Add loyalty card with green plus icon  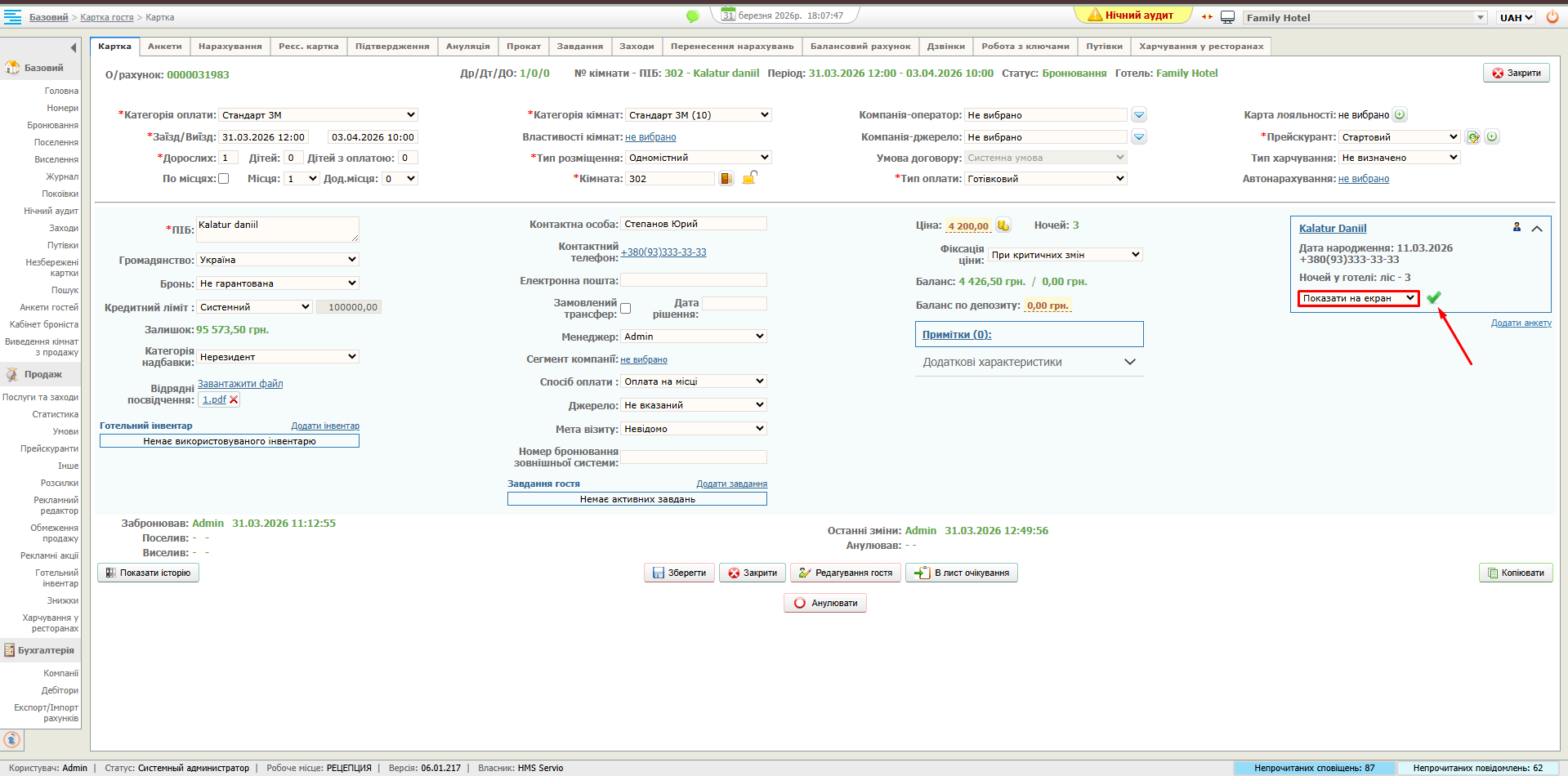click(1400, 115)
